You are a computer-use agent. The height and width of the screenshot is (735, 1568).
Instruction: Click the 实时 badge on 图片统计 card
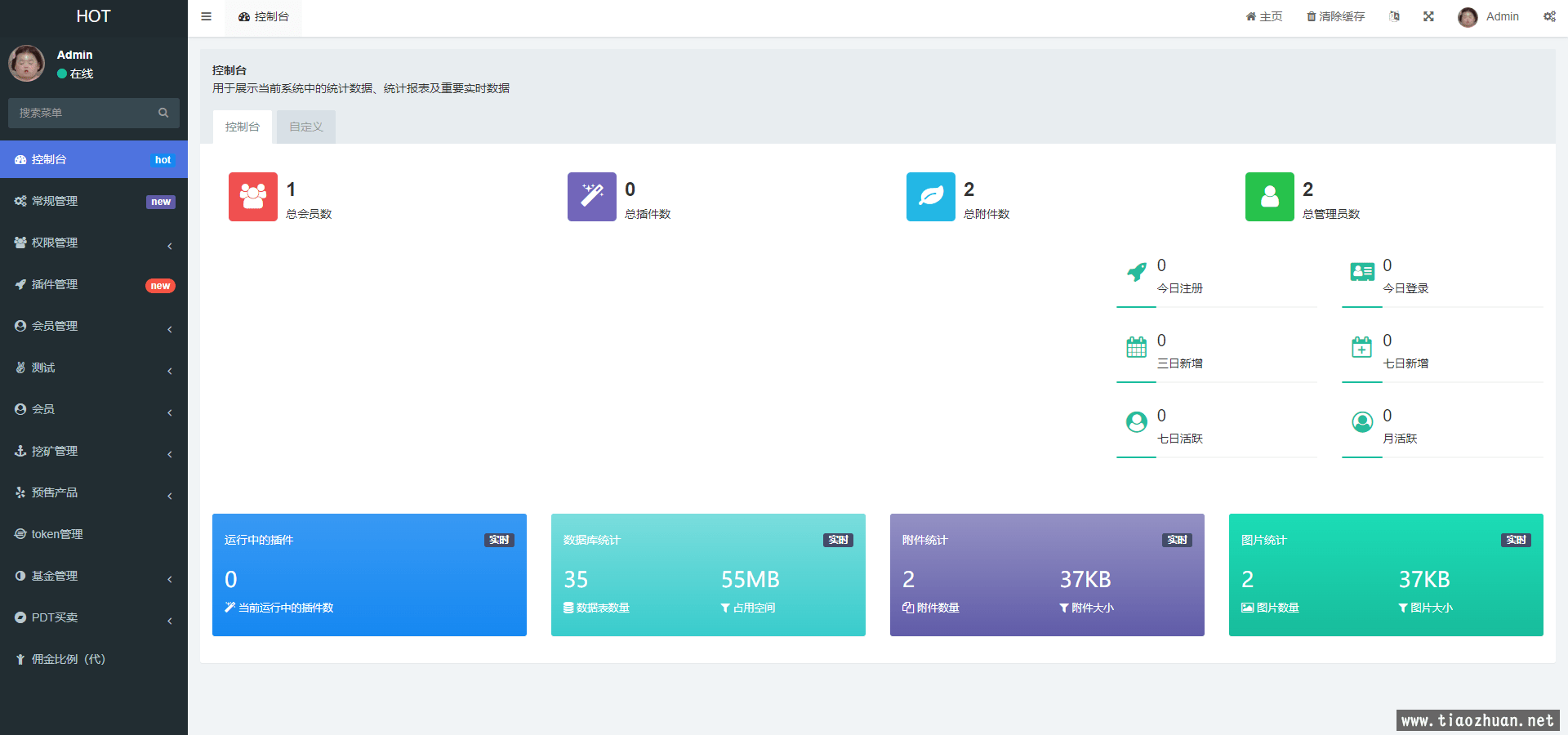tap(1517, 540)
